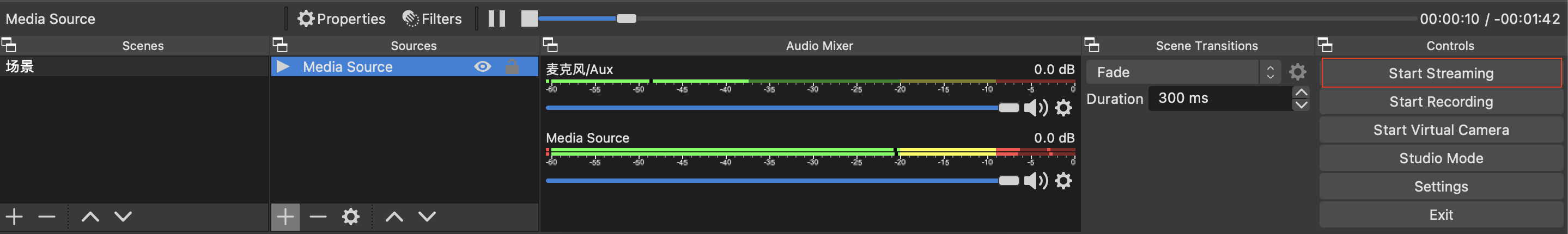Add a new scene with plus icon

tap(14, 217)
